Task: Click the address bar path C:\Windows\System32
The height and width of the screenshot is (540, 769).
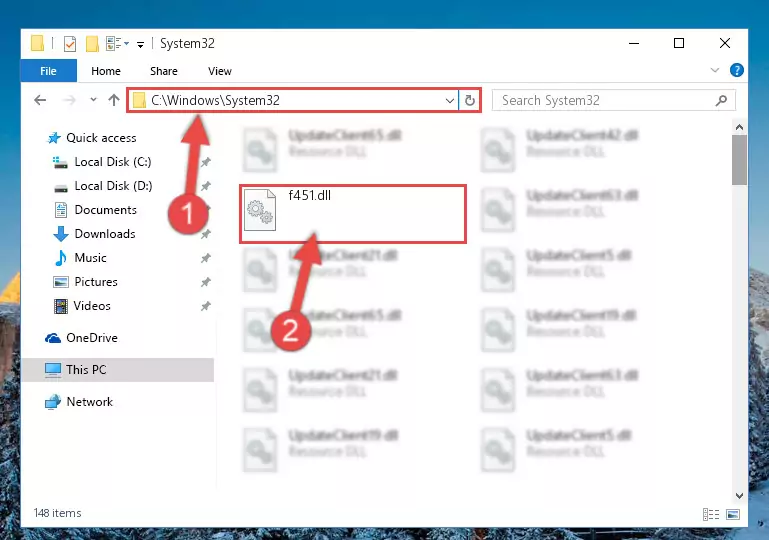Action: pos(215,101)
